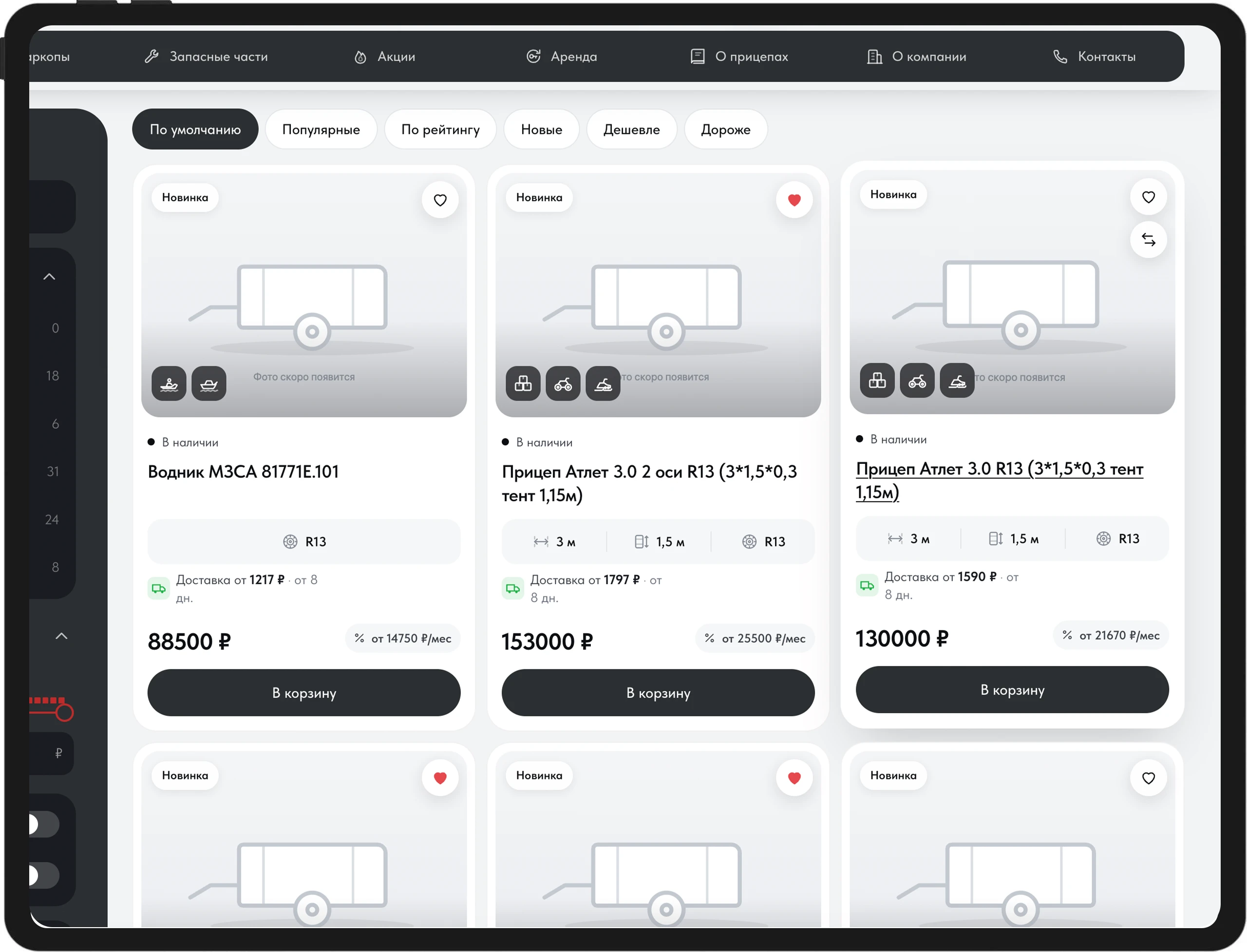The width and height of the screenshot is (1247, 952).
Task: Click ATV icon on 153000 ₽ card
Action: 563,383
